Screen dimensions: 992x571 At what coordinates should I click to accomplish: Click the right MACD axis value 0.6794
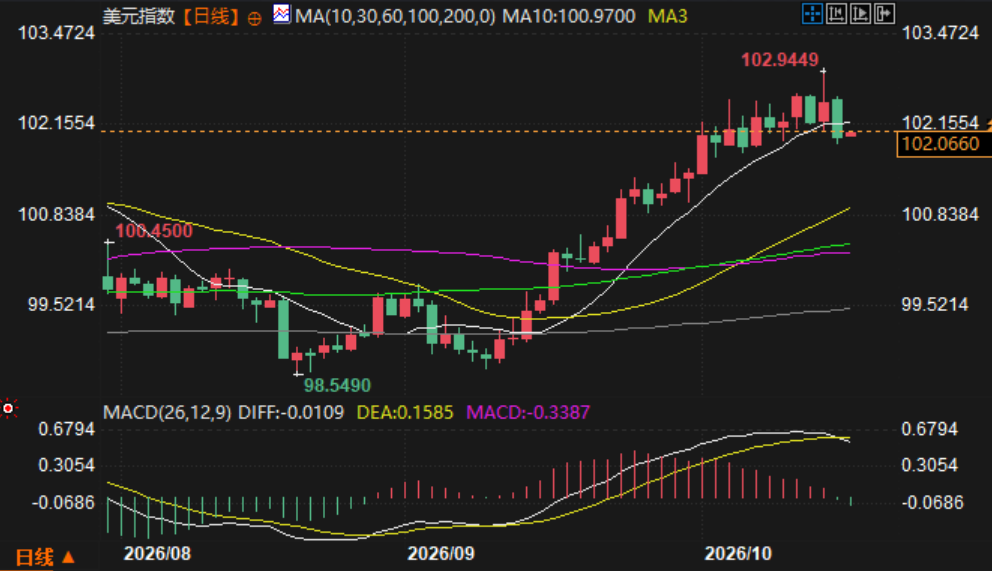(x=929, y=429)
